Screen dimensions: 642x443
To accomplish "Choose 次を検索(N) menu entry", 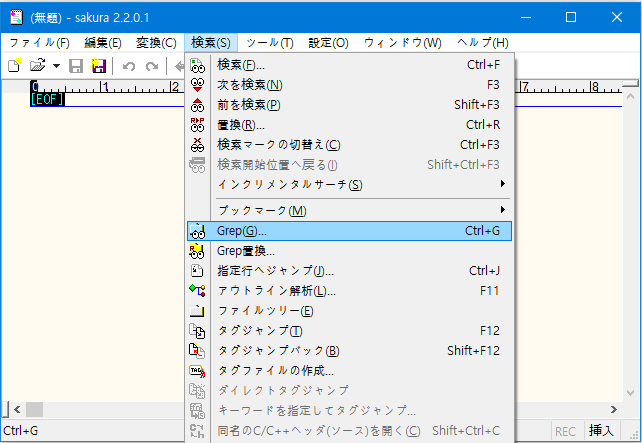I will click(349, 85).
